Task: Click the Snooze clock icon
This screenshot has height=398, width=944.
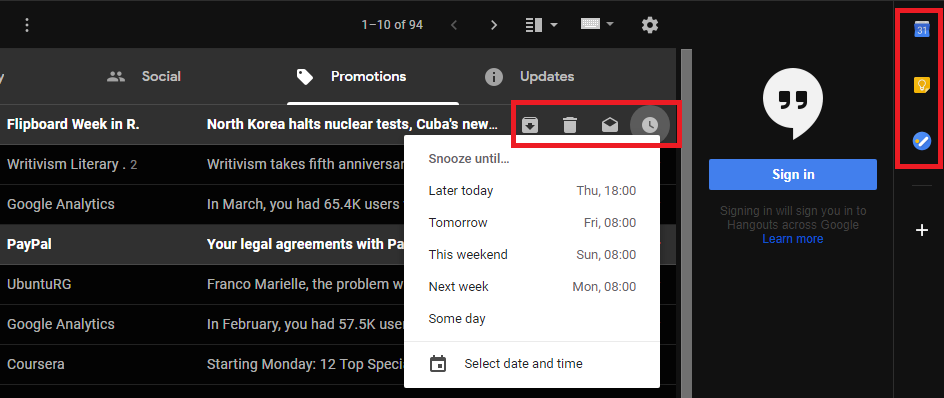Action: click(649, 125)
